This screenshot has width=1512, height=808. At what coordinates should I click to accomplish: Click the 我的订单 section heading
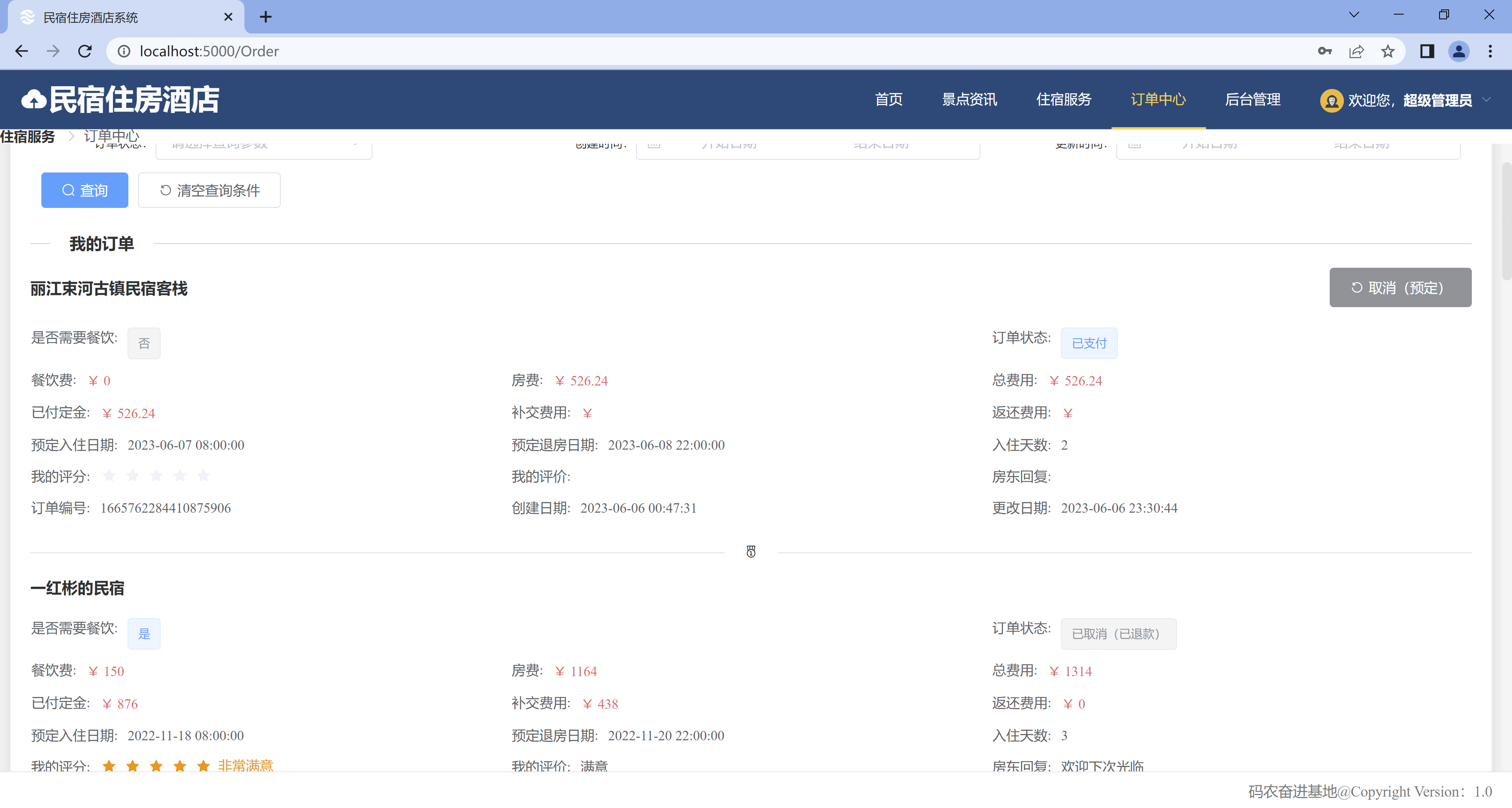tap(102, 243)
